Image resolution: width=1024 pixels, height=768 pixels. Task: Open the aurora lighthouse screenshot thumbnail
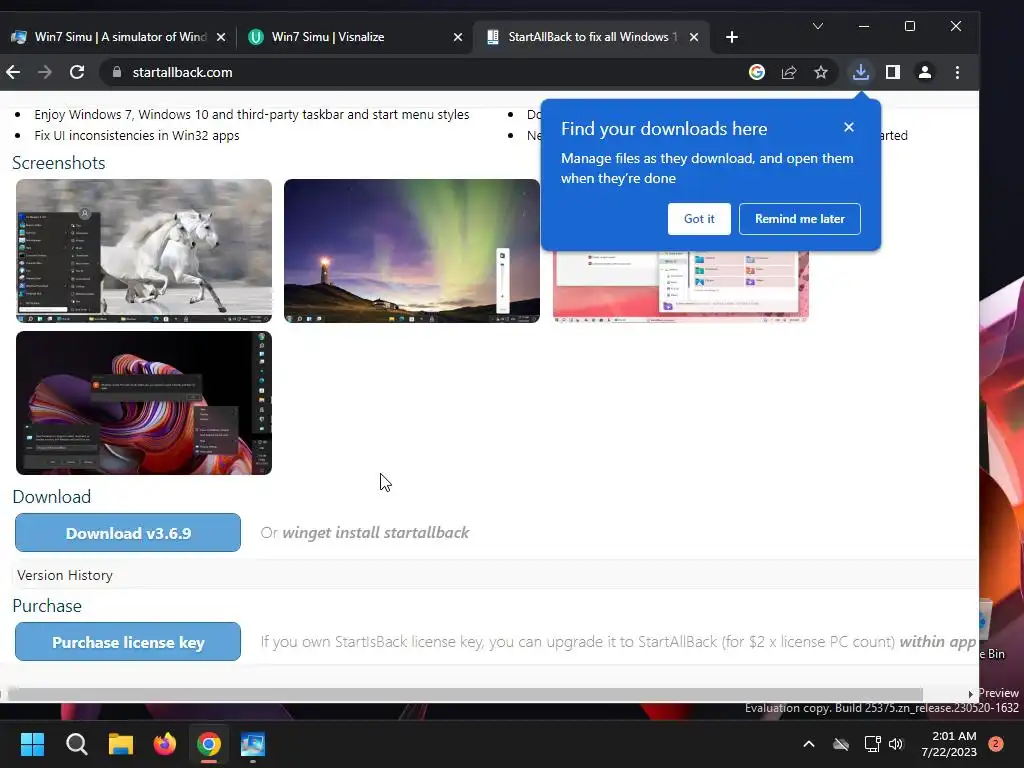click(412, 251)
